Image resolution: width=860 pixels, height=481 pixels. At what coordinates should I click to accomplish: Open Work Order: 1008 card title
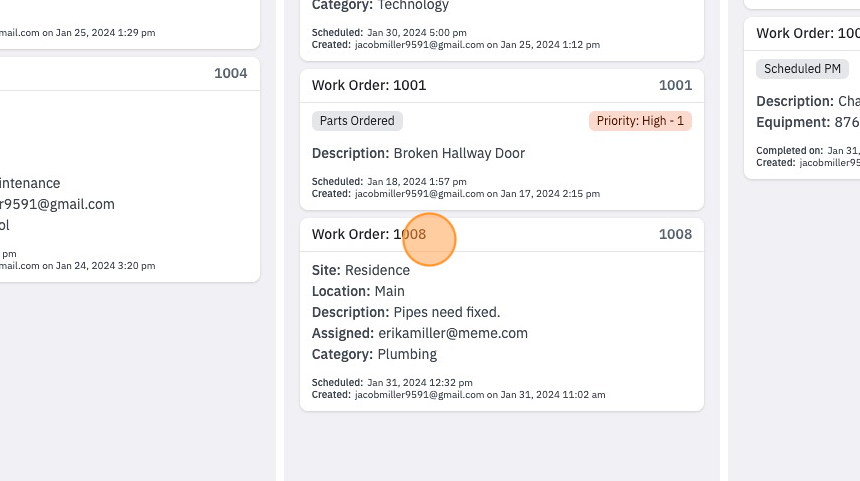click(369, 234)
